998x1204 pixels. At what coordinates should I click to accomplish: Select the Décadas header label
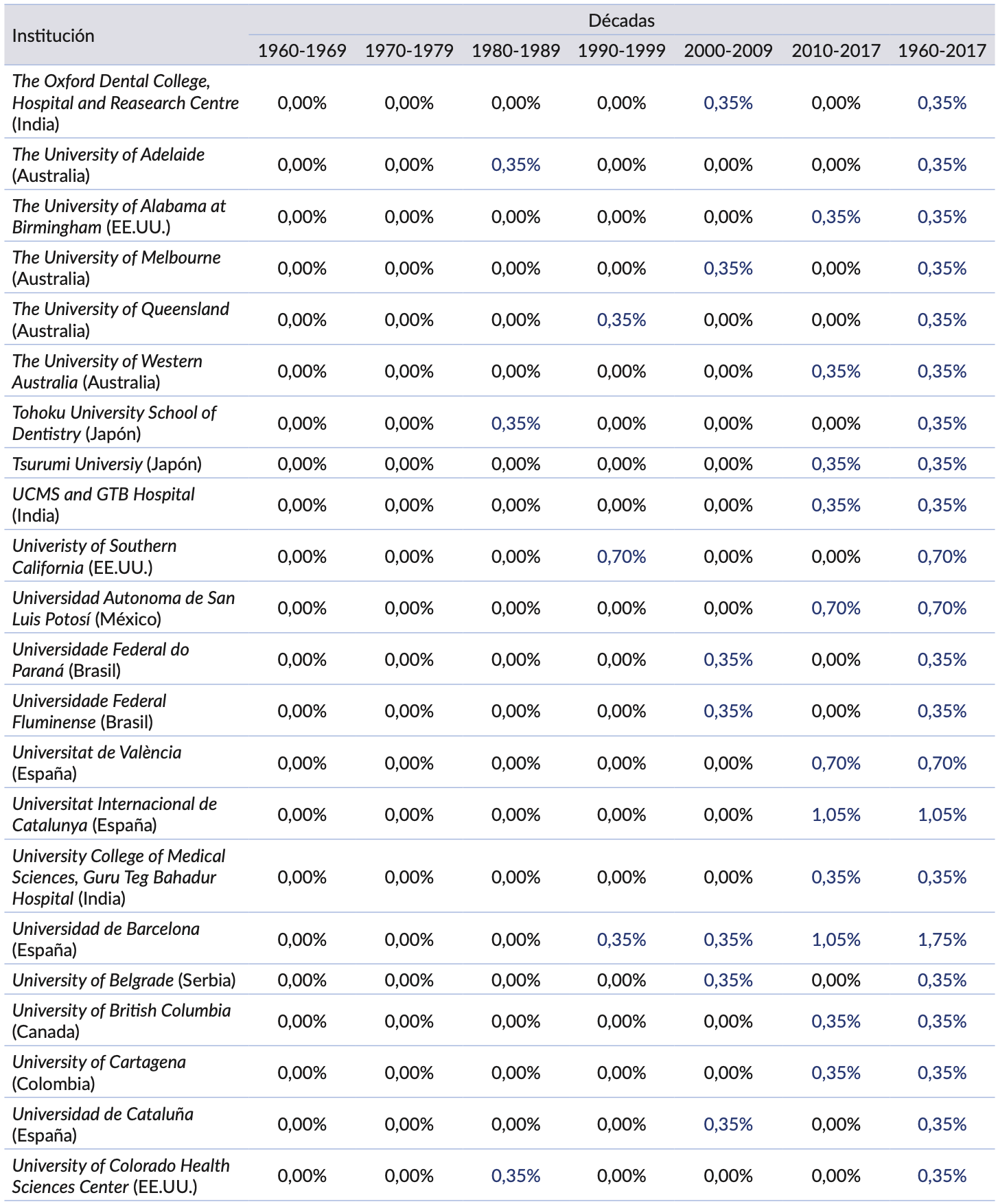click(621, 21)
